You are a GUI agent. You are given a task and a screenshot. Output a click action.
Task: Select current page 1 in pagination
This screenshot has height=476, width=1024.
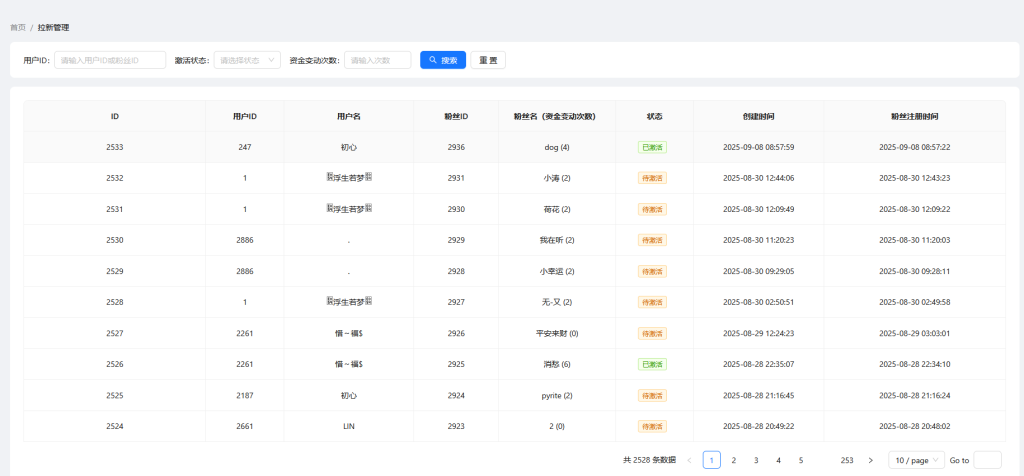(x=711, y=460)
